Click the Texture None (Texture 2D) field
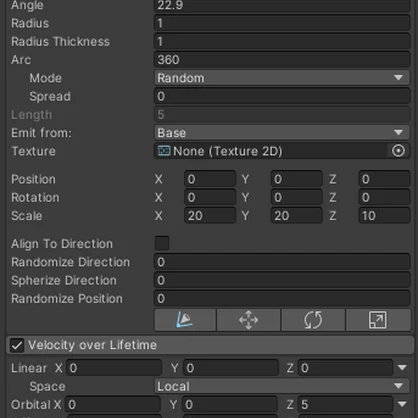 (282, 151)
